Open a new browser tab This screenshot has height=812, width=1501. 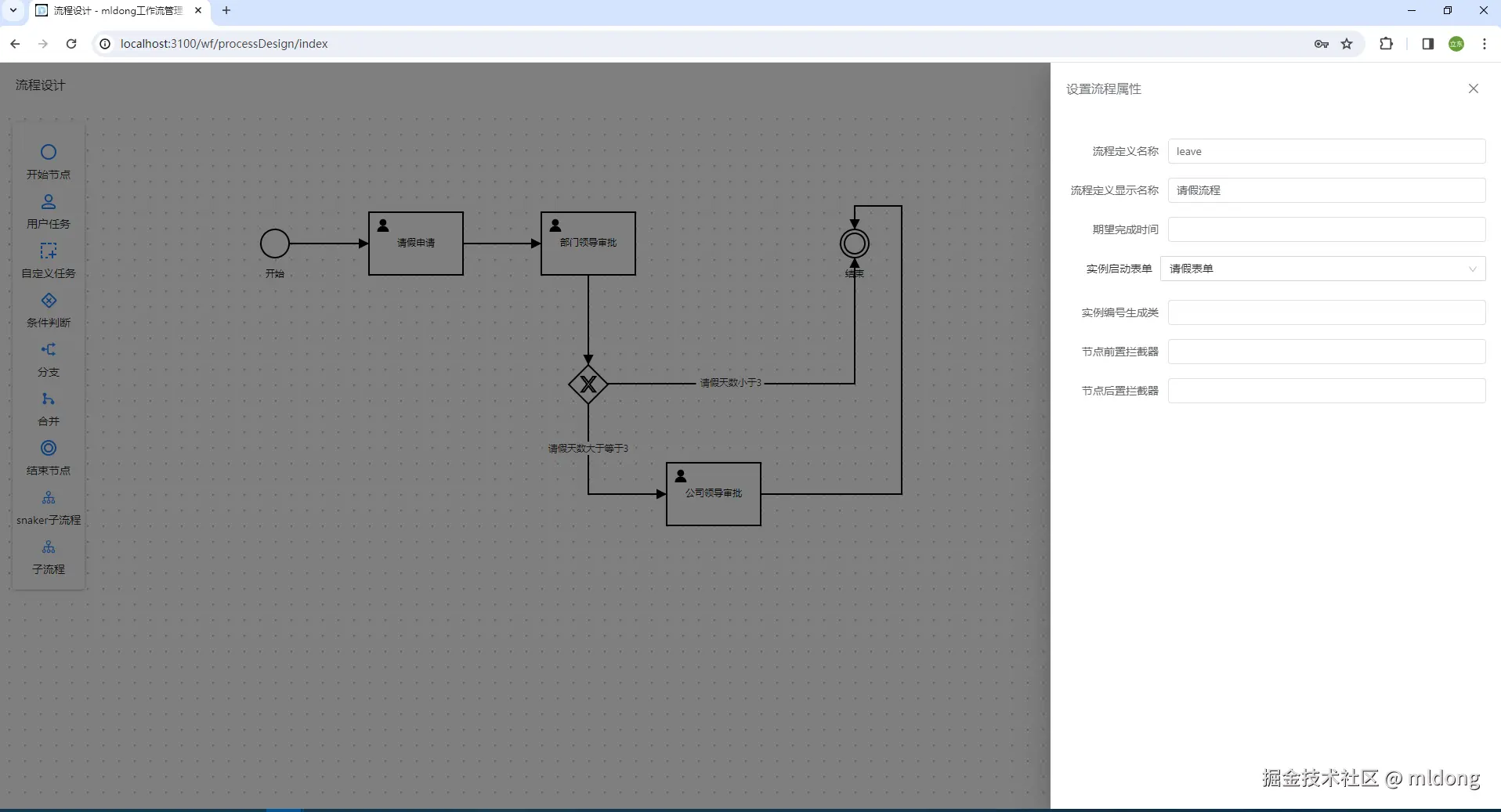coord(226,10)
